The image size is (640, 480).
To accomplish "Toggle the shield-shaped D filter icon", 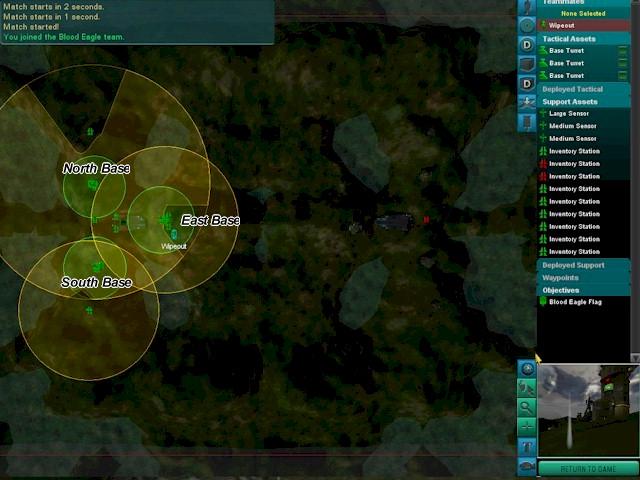I will tap(527, 84).
